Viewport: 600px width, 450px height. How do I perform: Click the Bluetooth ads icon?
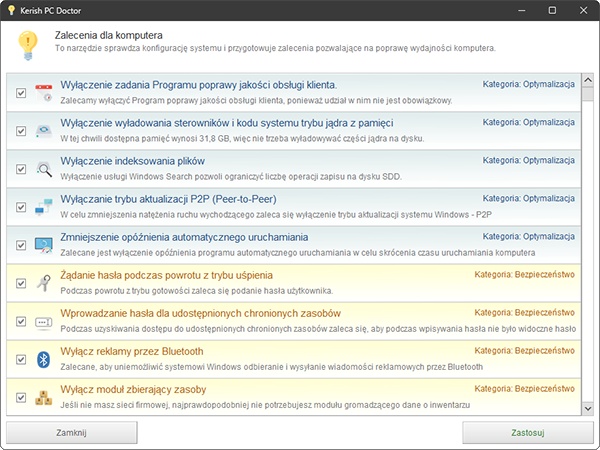point(44,359)
